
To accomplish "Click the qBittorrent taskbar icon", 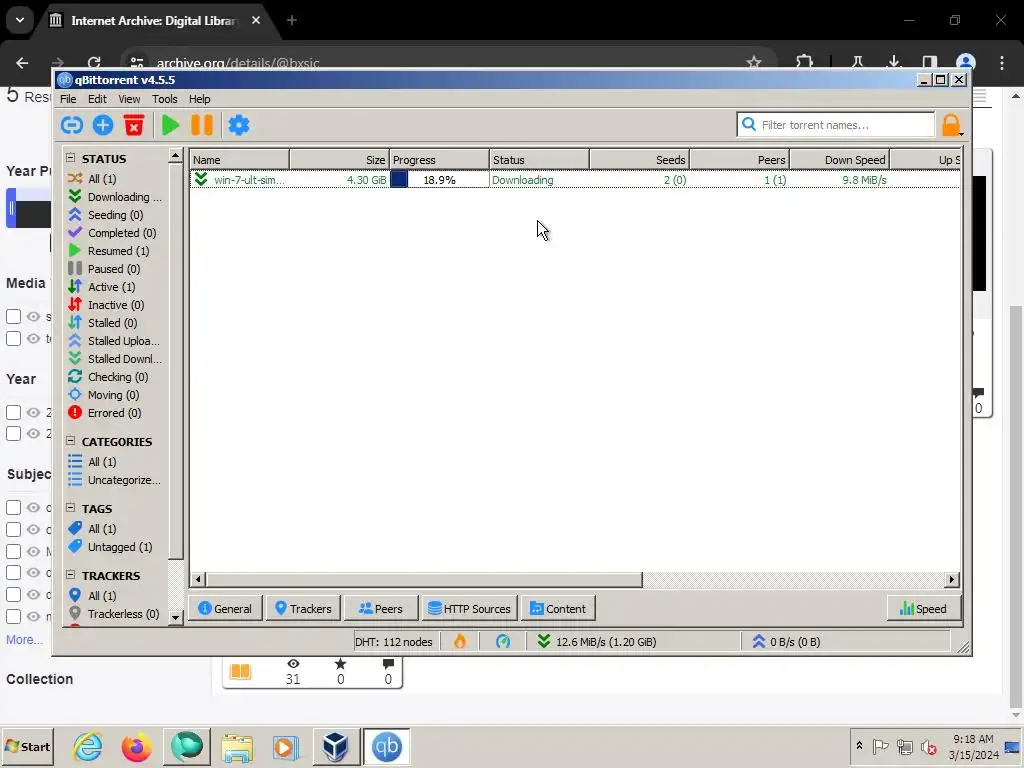I will coord(386,746).
